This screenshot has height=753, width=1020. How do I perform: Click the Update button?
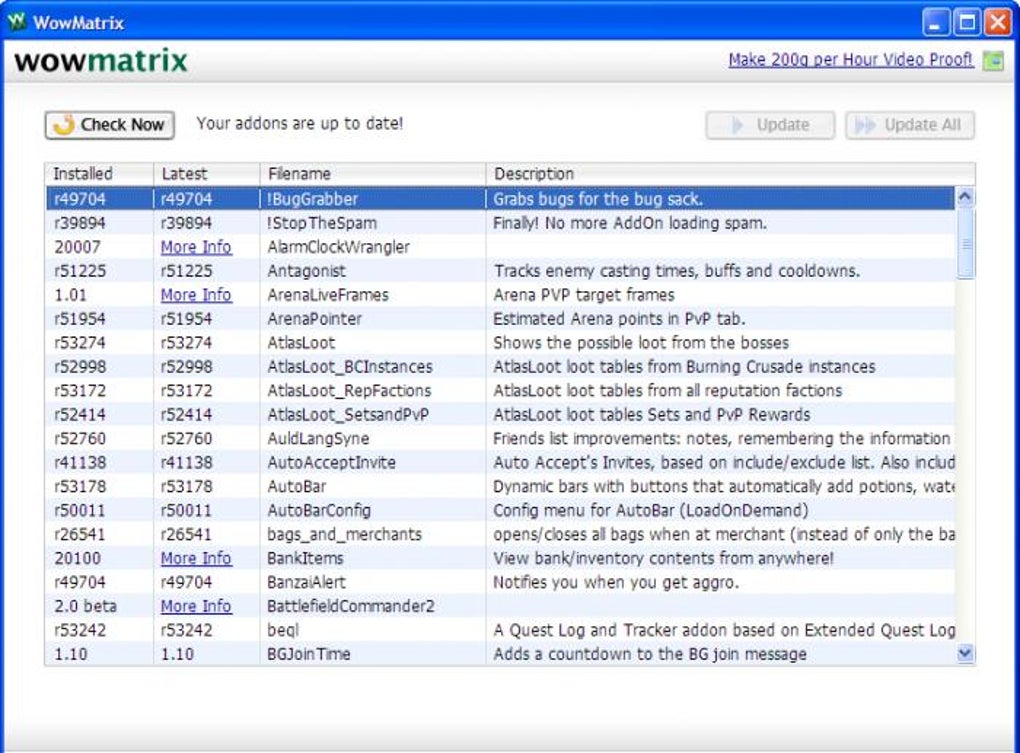point(770,125)
